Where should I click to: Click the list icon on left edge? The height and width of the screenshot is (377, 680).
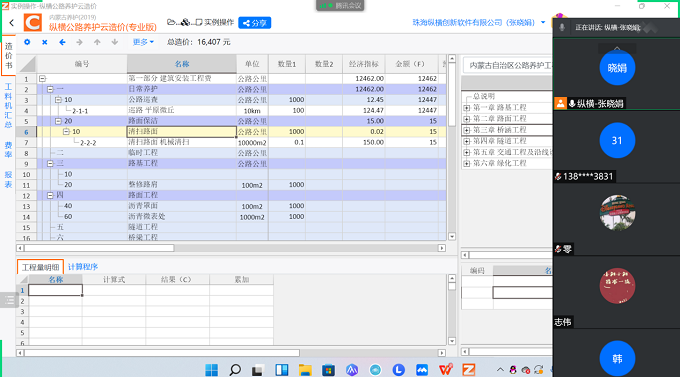pyautogui.click(x=9, y=300)
